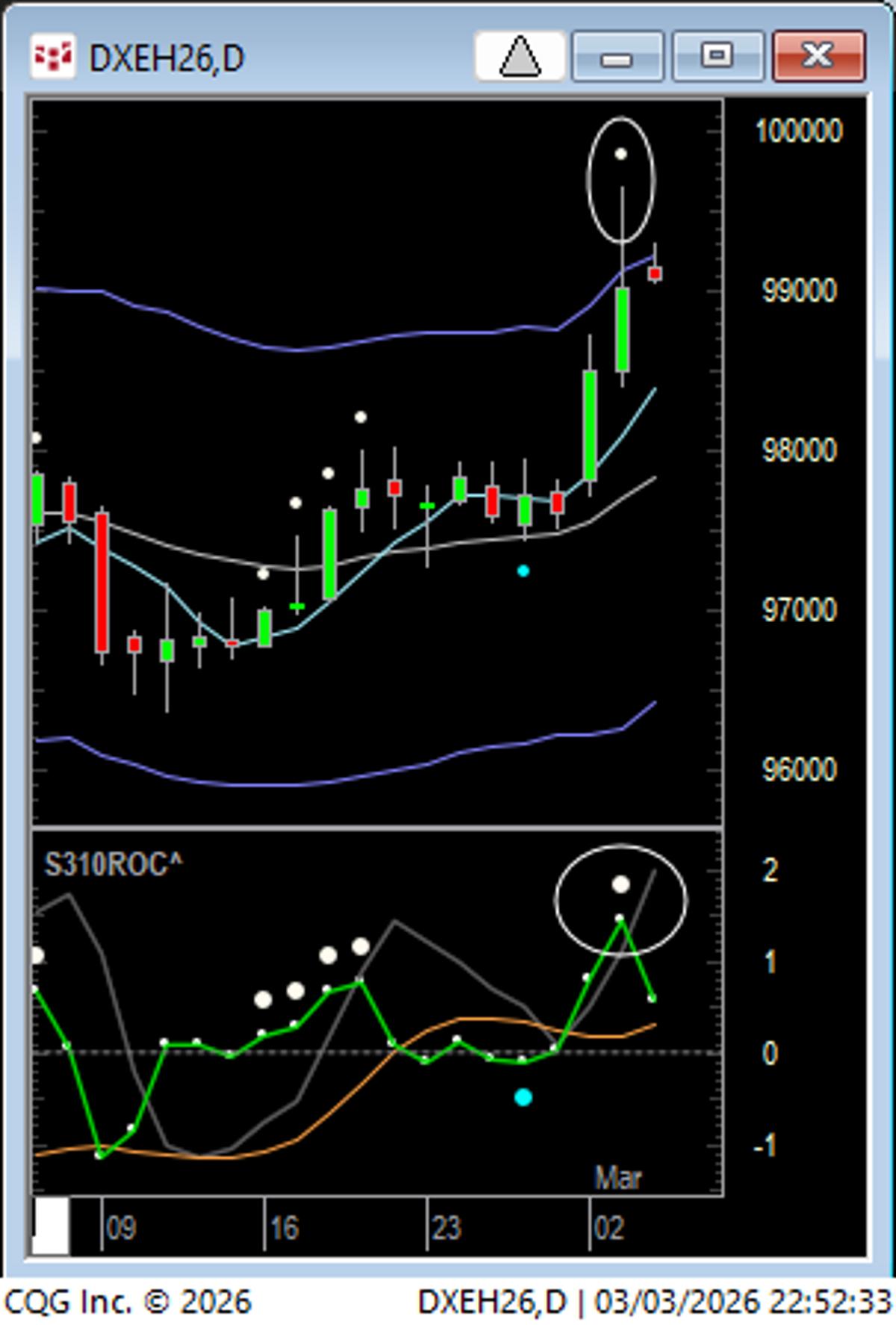Screen dimensions: 896x1325
Task: Click the 100000 price scale label
Action: click(798, 131)
